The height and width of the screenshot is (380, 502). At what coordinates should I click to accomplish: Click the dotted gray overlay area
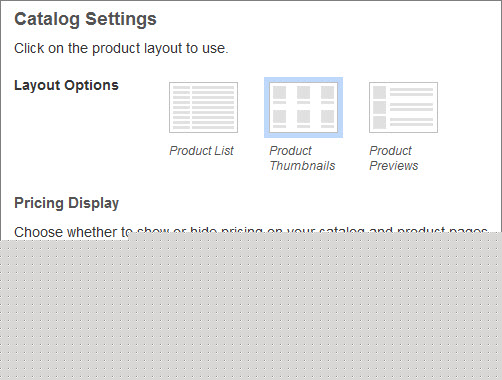tap(251, 307)
